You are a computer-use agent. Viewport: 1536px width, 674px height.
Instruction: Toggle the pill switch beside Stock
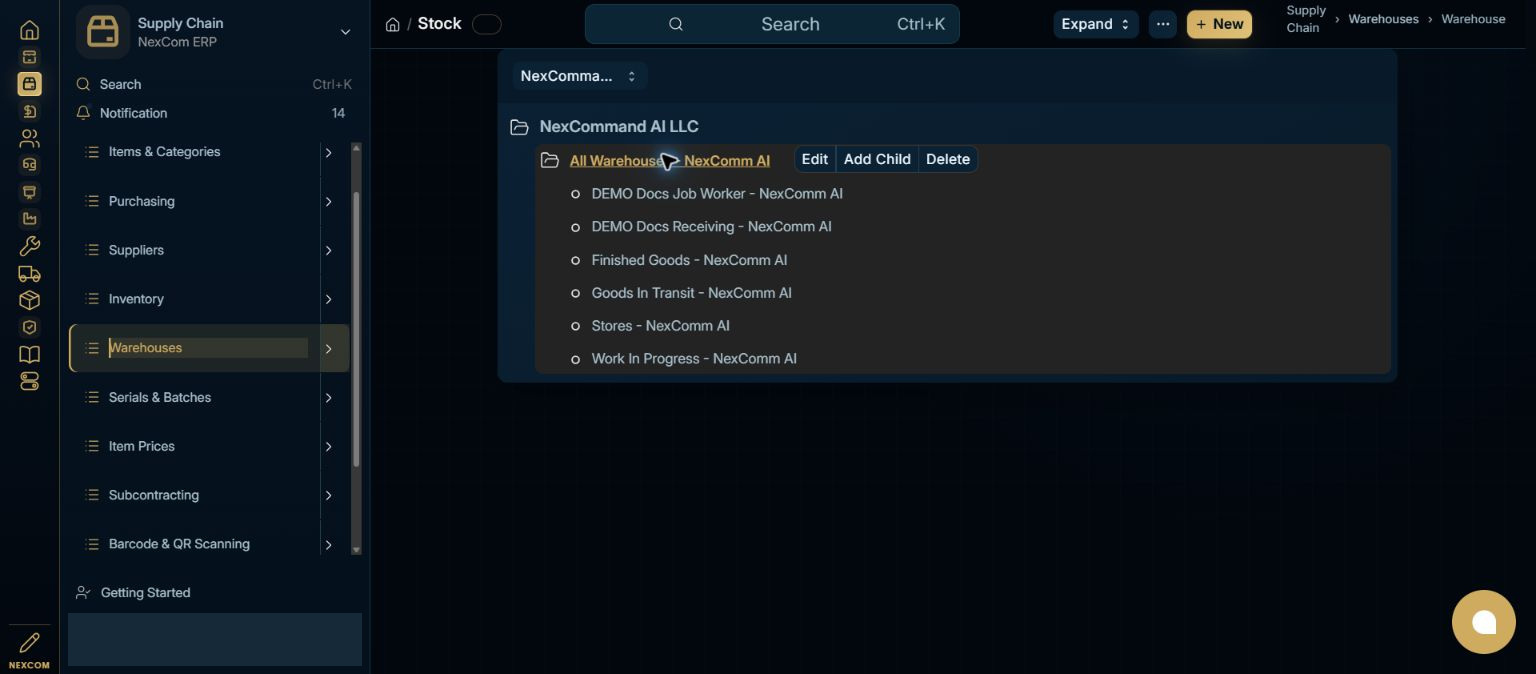click(486, 24)
